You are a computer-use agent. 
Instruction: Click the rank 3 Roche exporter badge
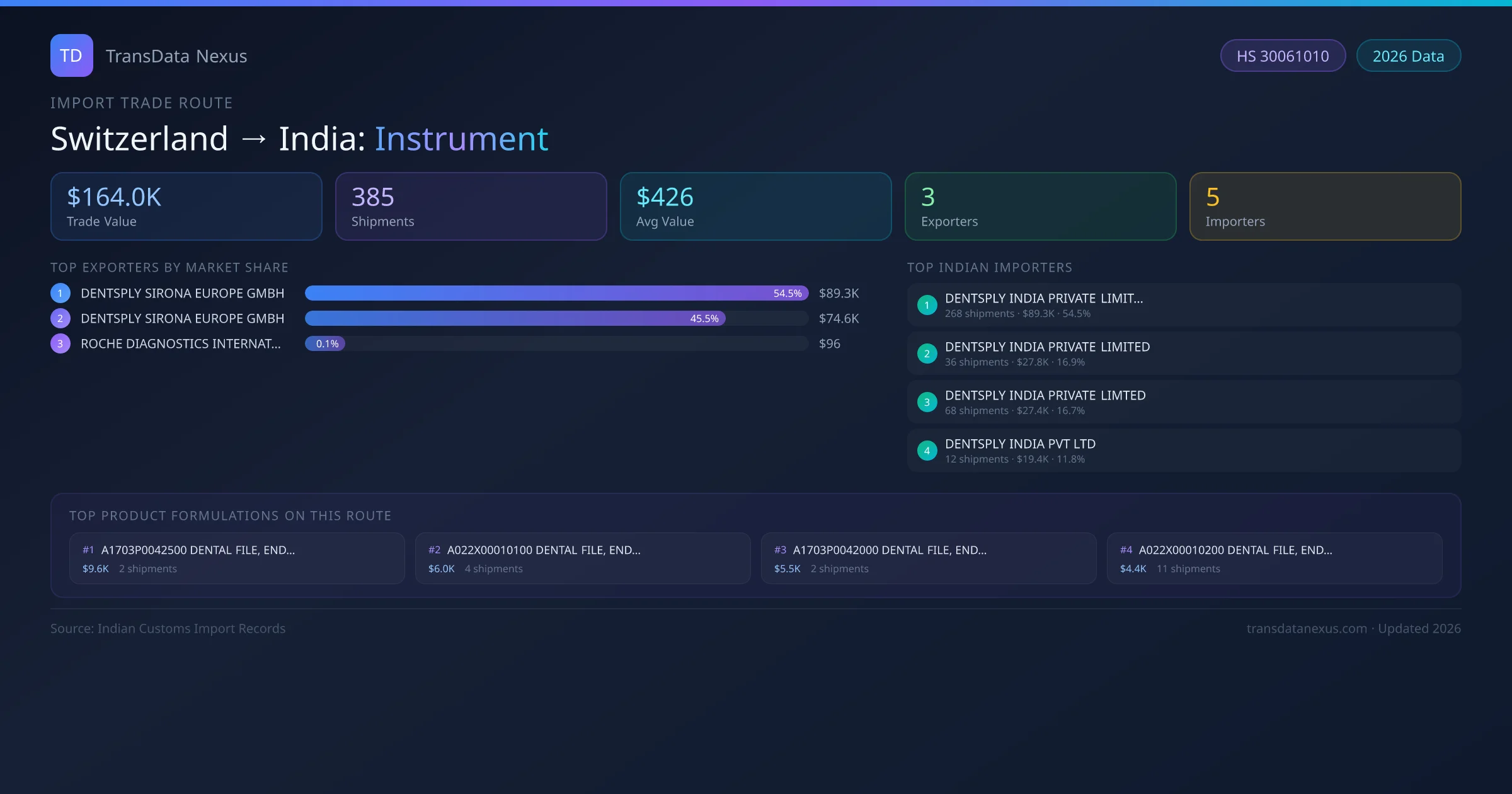[x=60, y=343]
